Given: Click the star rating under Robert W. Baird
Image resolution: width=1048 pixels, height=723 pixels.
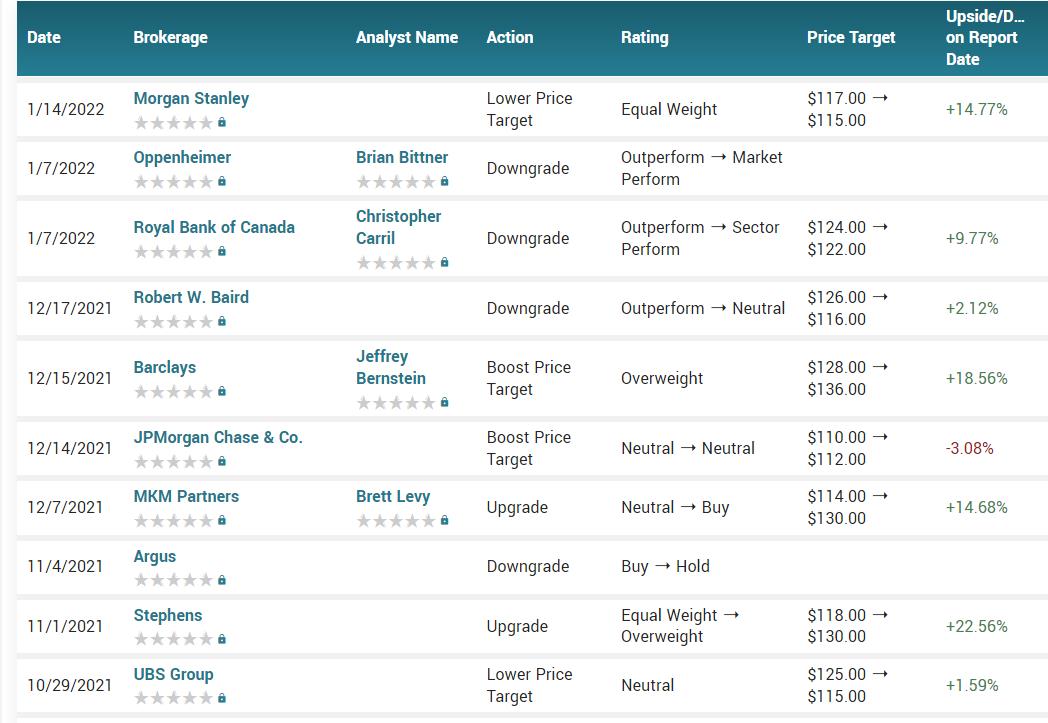Looking at the screenshot, I should coord(174,322).
